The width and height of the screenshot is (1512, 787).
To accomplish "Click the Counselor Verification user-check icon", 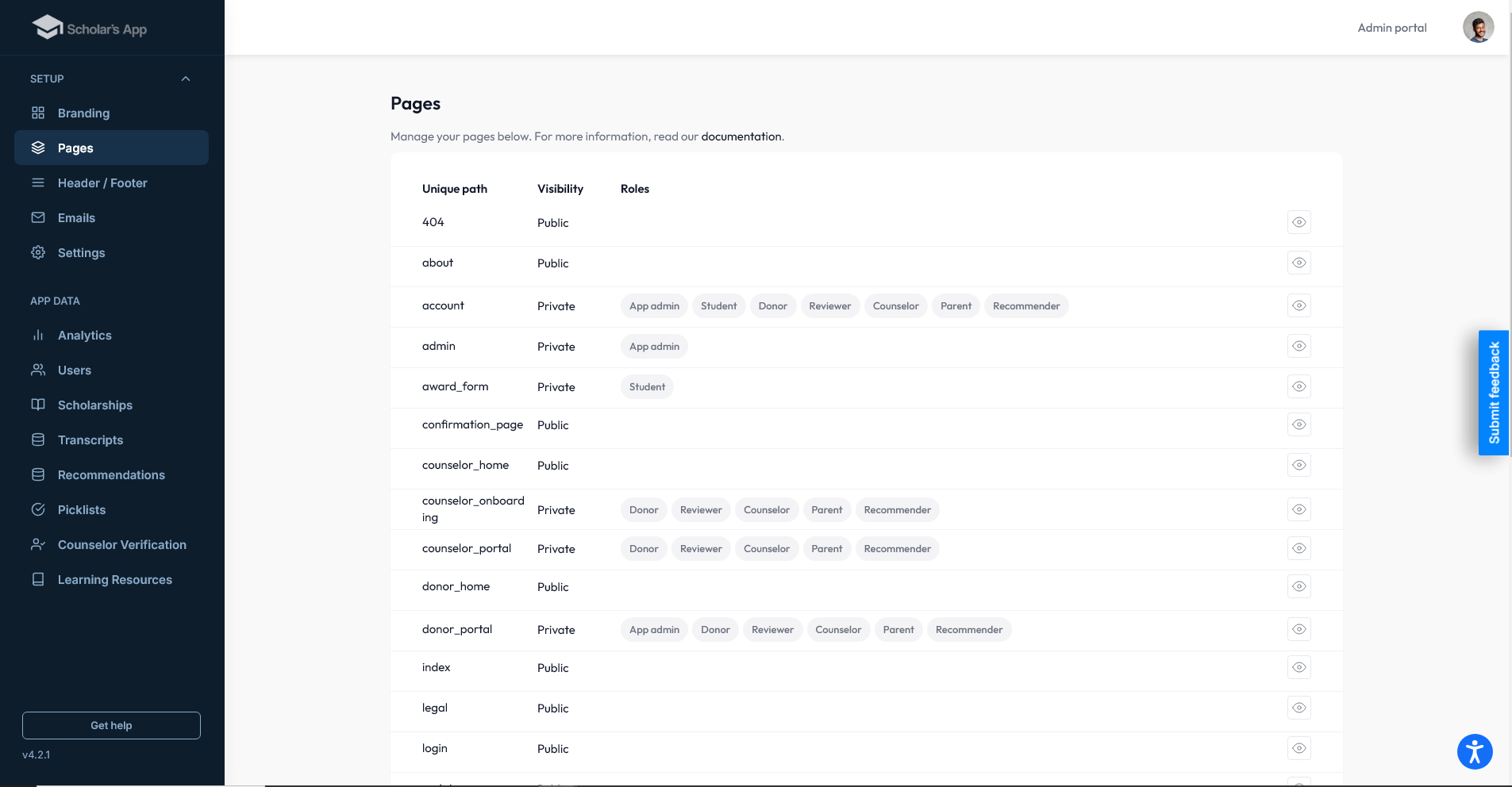I will click(x=38, y=544).
